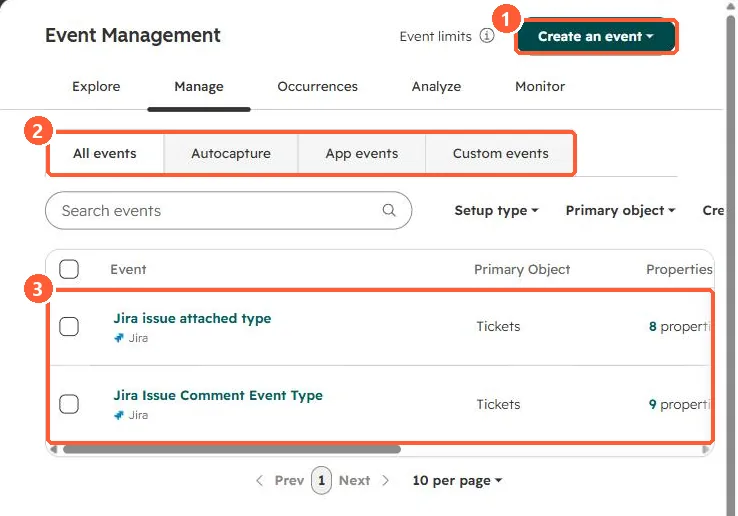Click the Prev pagination button
This screenshot has height=516, width=738.
(x=289, y=480)
